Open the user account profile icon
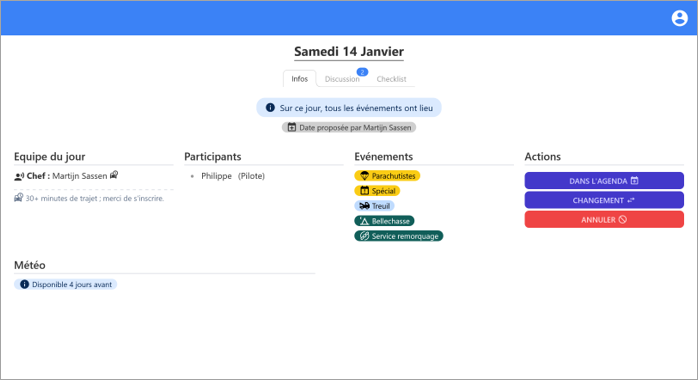 tap(679, 18)
